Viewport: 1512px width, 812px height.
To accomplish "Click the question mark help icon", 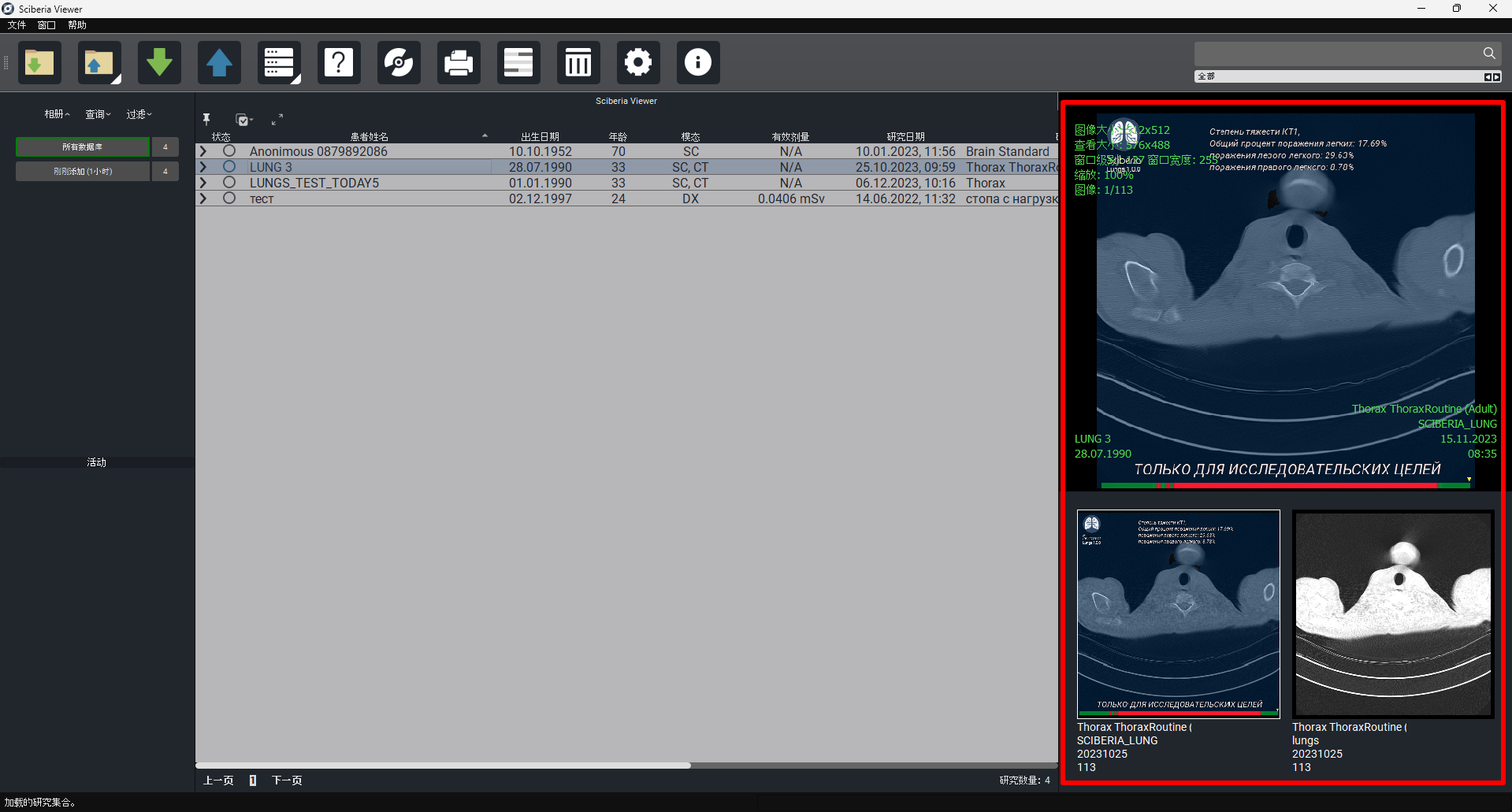I will pos(339,62).
